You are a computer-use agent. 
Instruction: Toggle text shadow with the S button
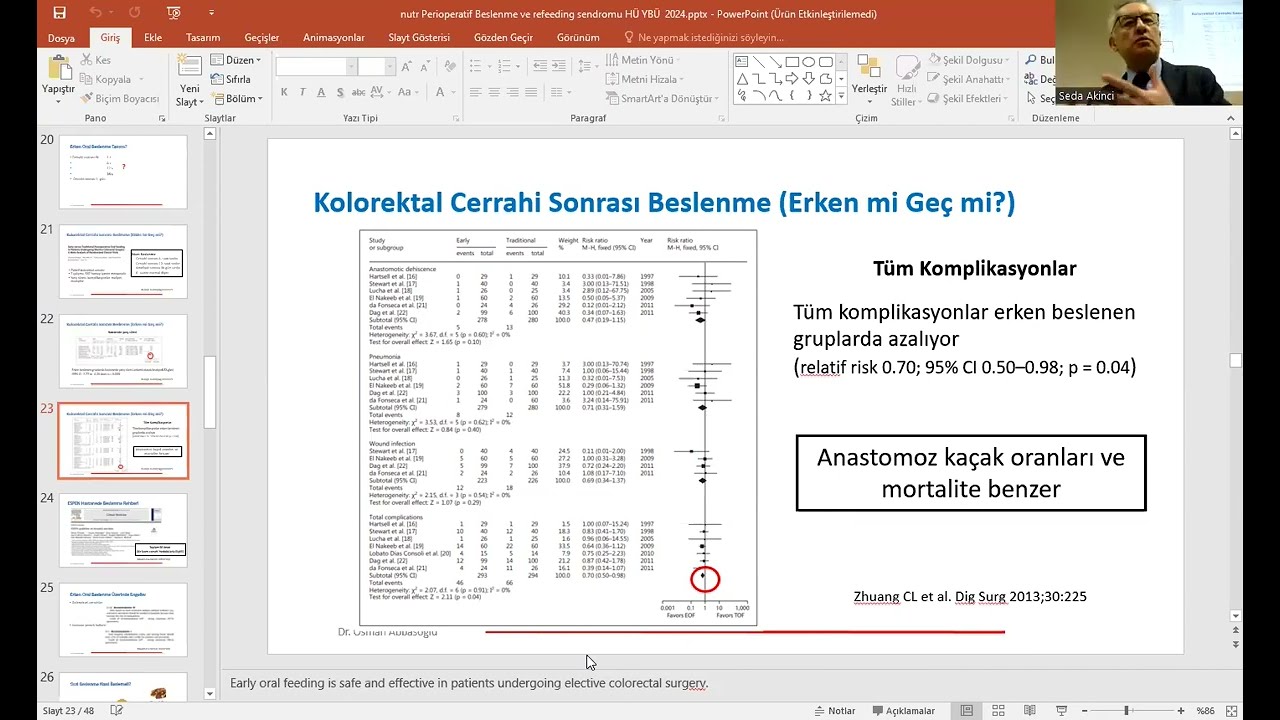point(340,92)
